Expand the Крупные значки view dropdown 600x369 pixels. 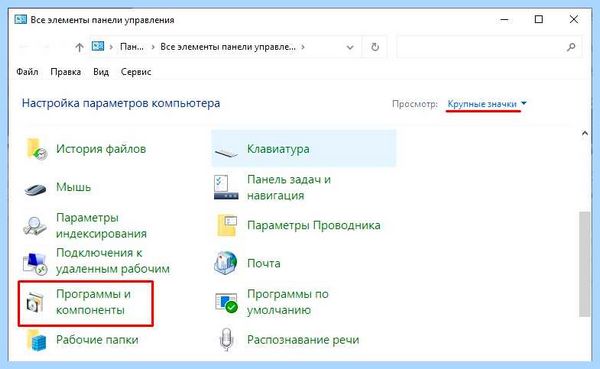[487, 104]
